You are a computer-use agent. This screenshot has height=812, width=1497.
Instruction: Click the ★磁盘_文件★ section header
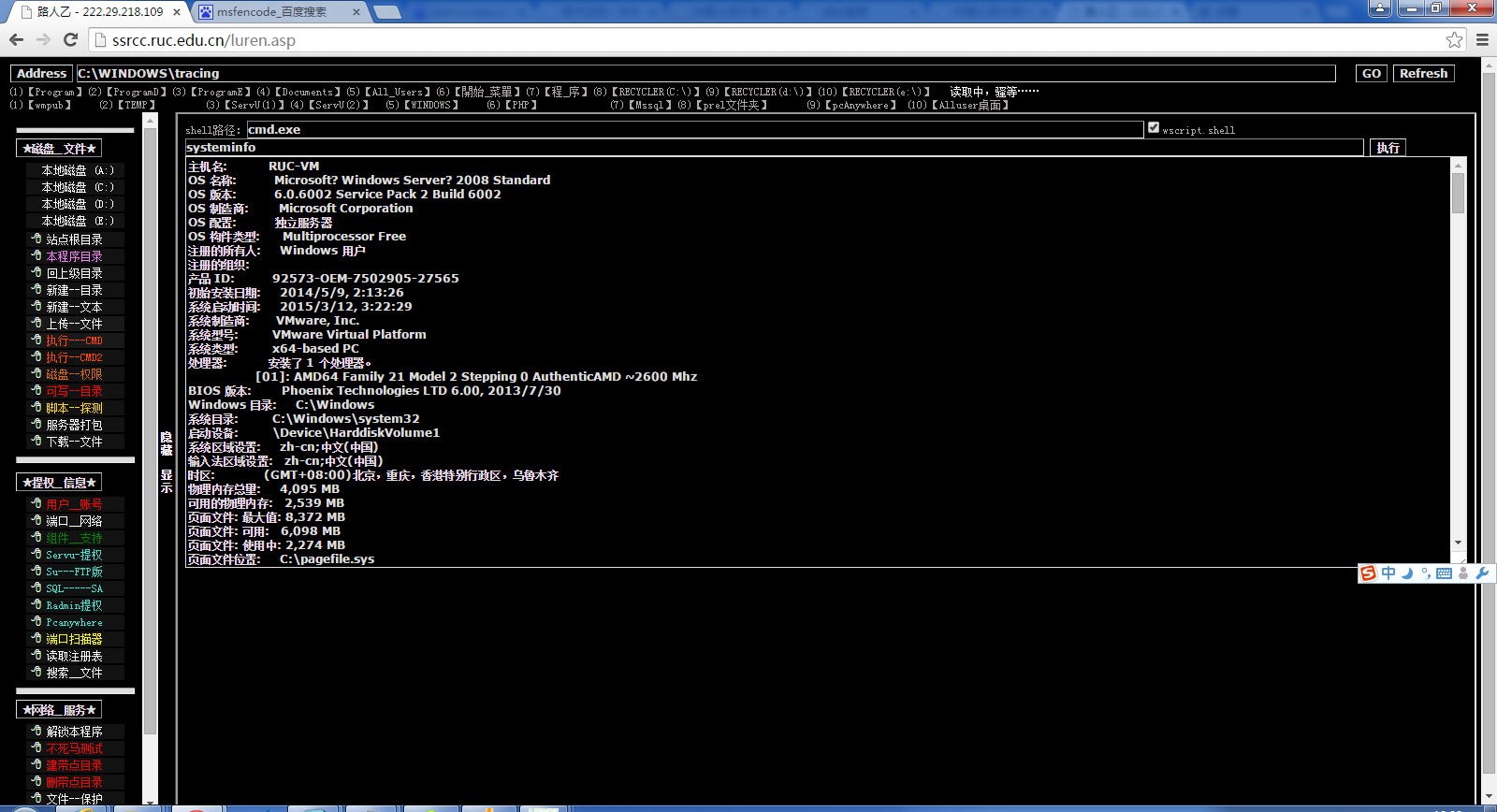coord(59,149)
